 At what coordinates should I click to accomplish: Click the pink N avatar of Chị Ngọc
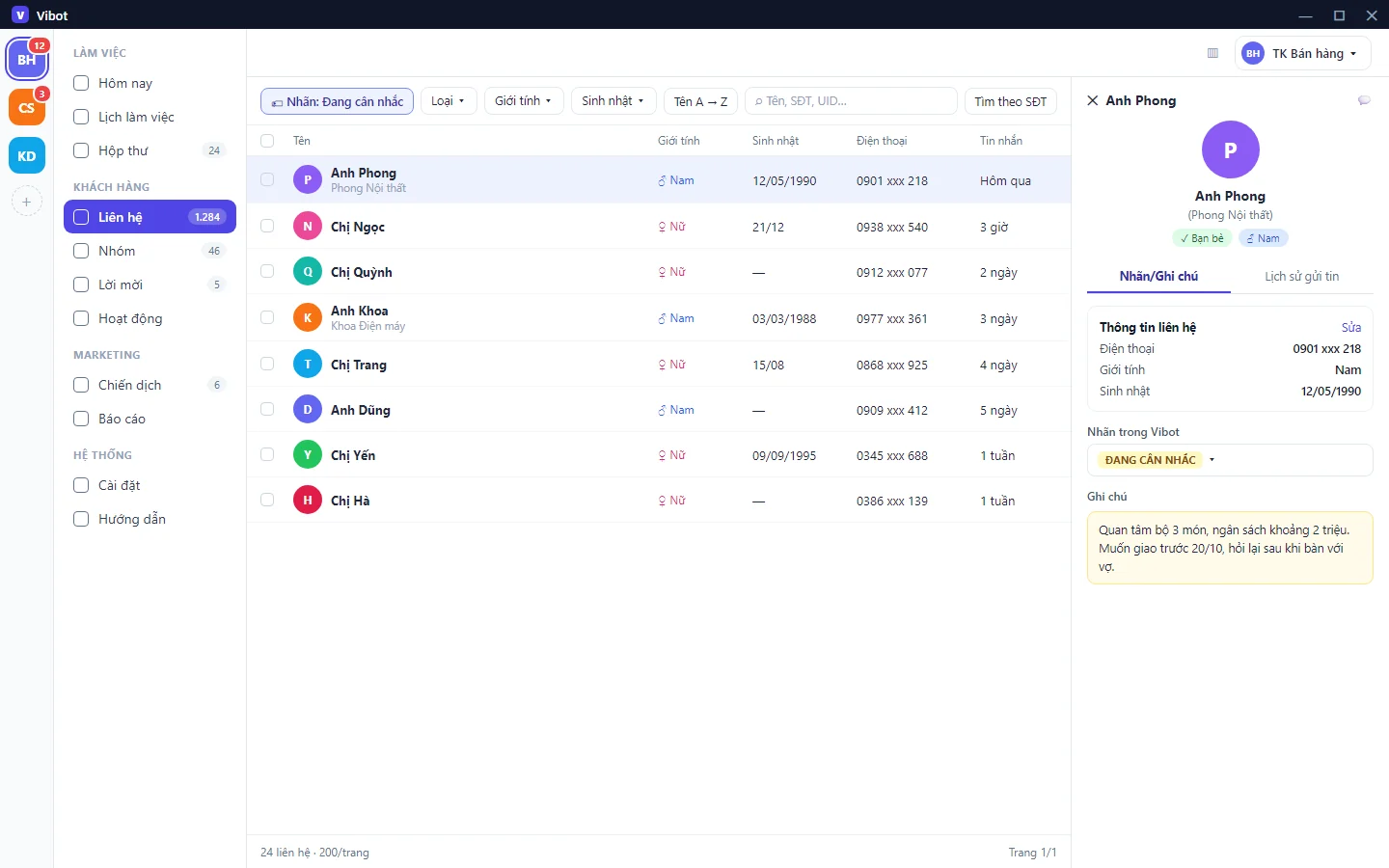pos(308,227)
